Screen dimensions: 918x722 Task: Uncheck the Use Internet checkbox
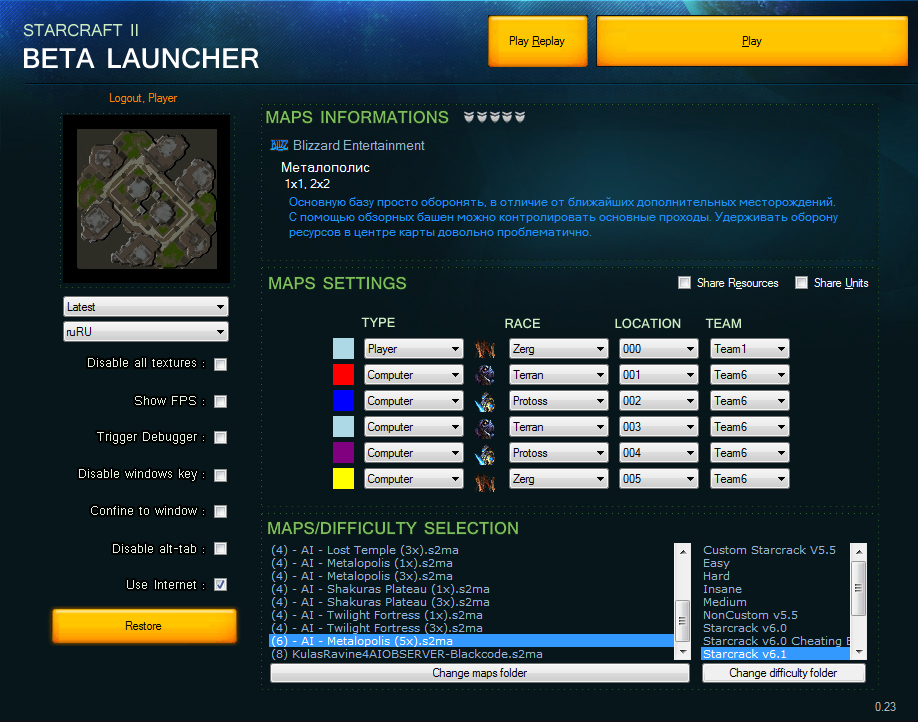221,584
